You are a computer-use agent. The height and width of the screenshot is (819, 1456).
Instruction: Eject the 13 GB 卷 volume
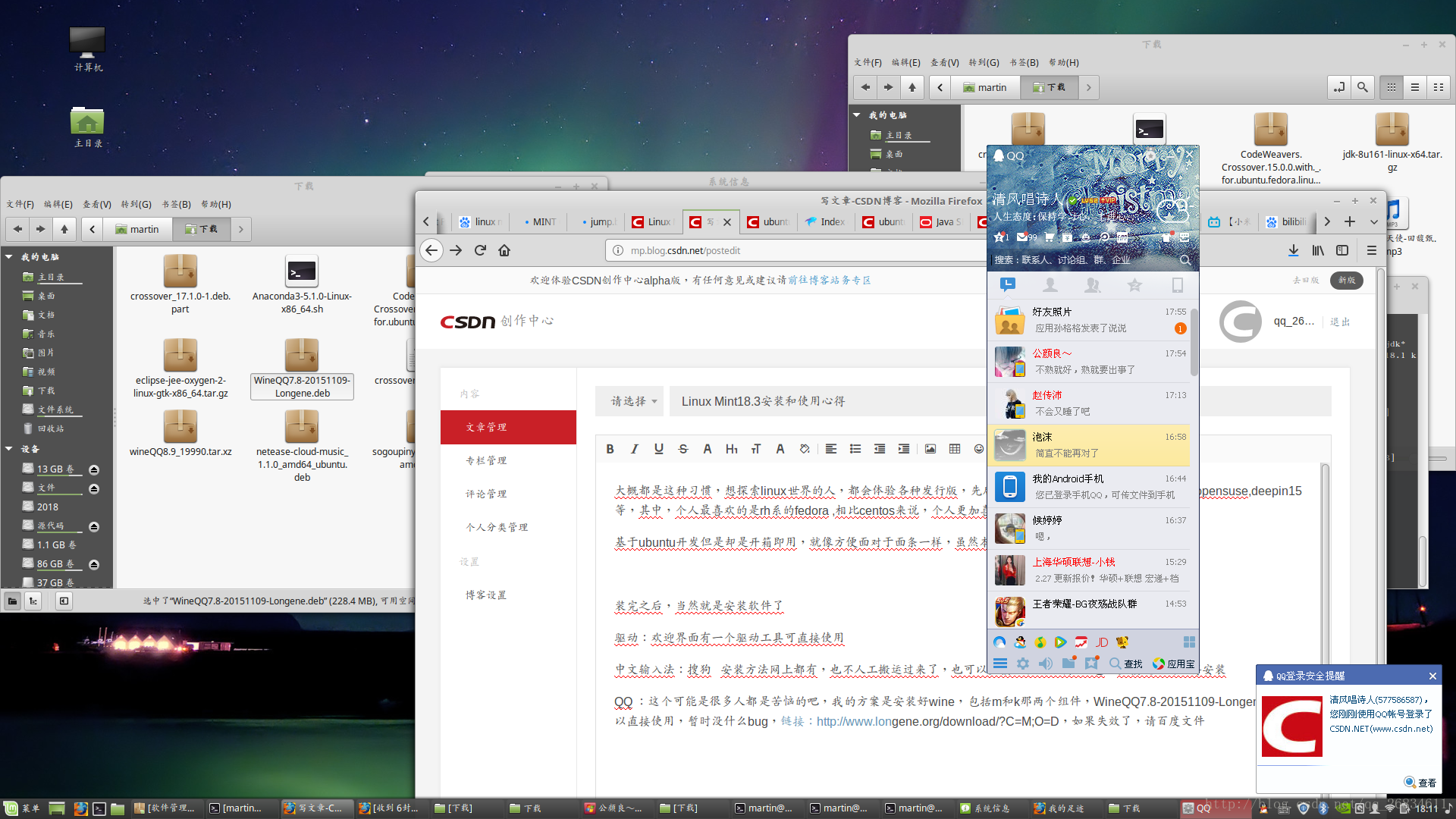pos(94,469)
